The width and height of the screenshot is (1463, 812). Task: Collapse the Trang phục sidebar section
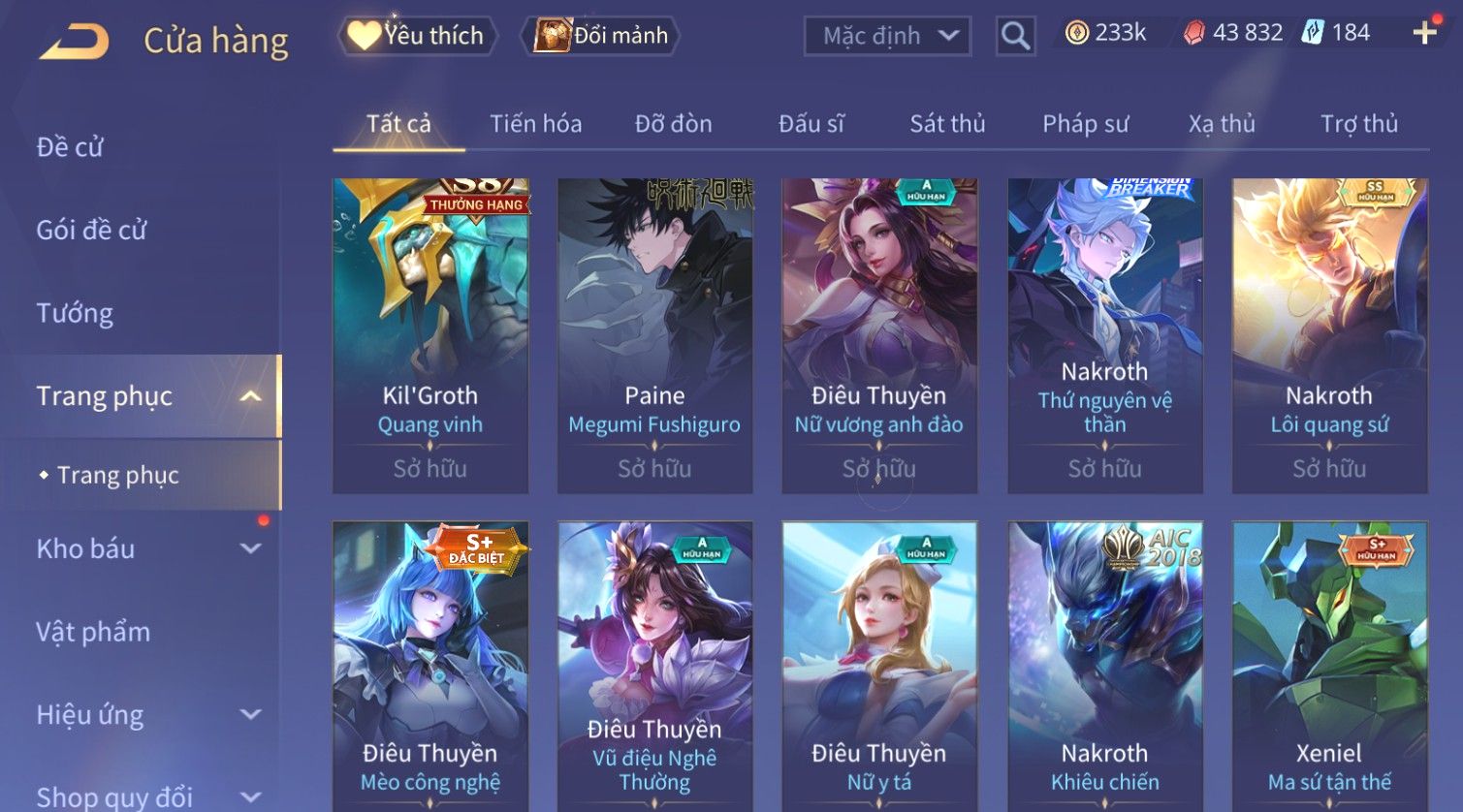click(x=250, y=396)
